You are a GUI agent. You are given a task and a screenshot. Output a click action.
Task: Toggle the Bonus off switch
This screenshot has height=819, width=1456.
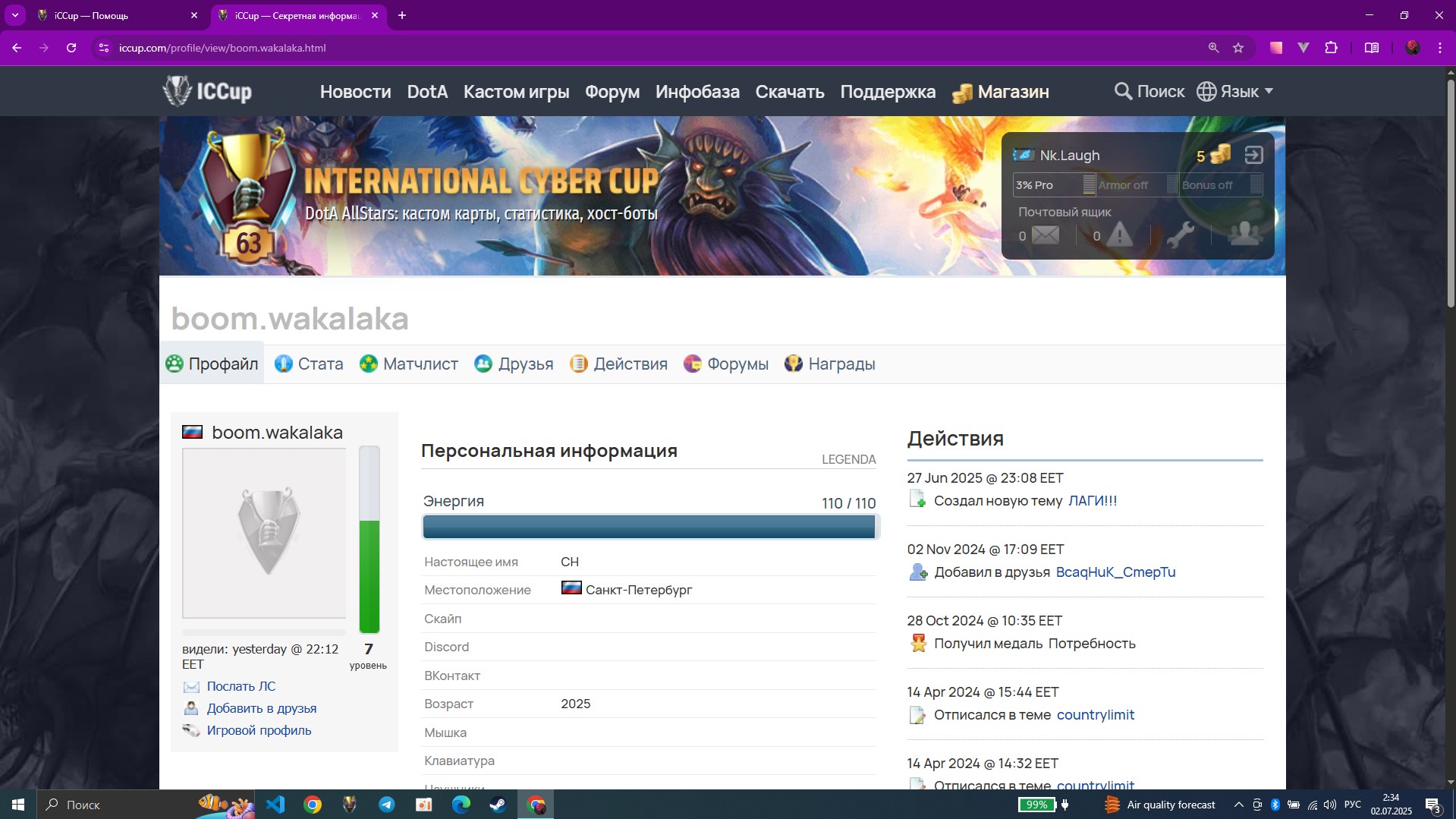coord(1221,185)
